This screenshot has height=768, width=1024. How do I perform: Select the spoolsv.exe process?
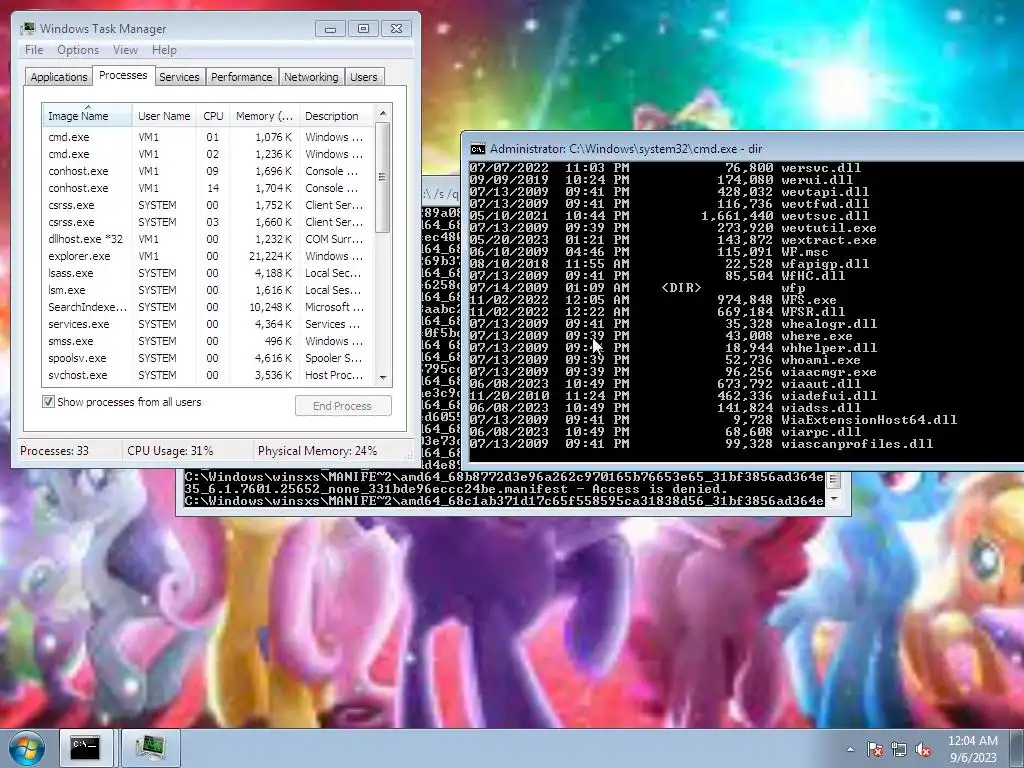208,358
